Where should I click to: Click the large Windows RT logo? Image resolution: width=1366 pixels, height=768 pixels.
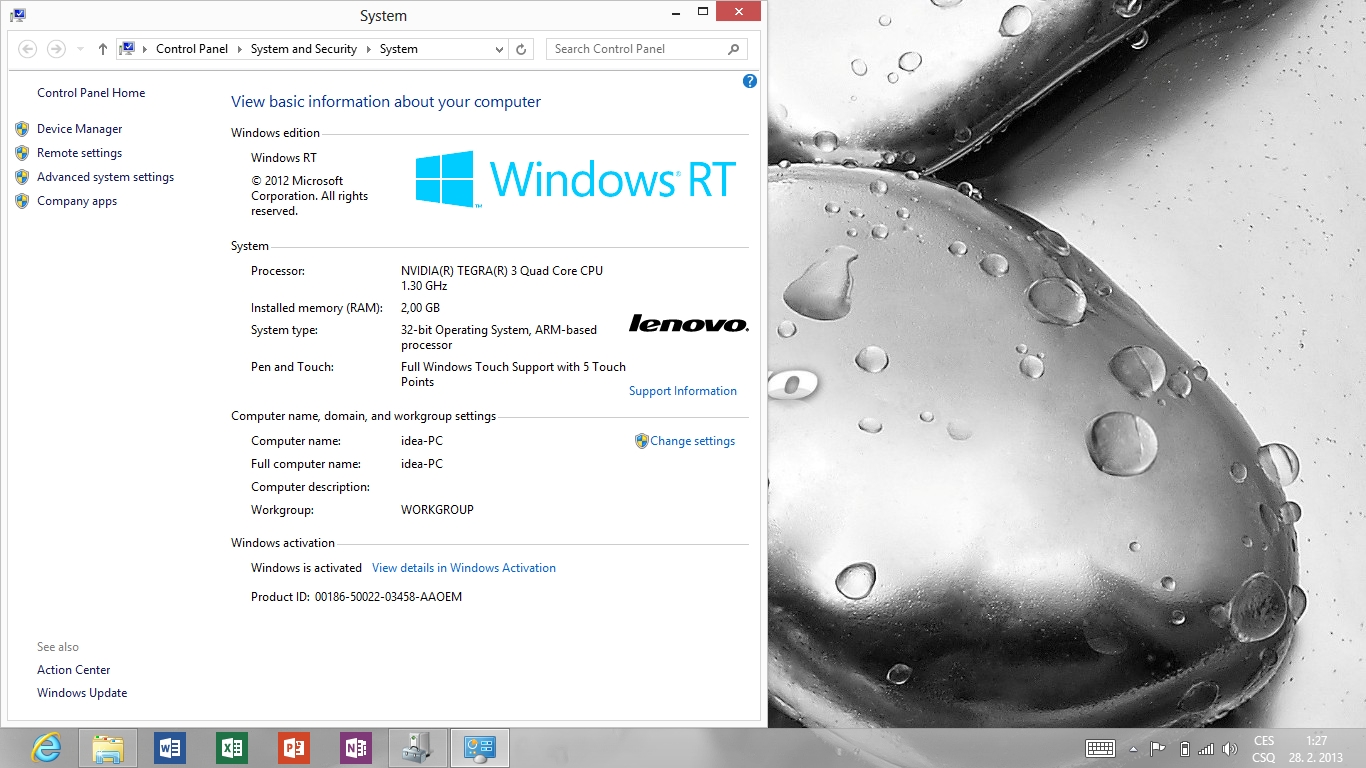tap(576, 179)
